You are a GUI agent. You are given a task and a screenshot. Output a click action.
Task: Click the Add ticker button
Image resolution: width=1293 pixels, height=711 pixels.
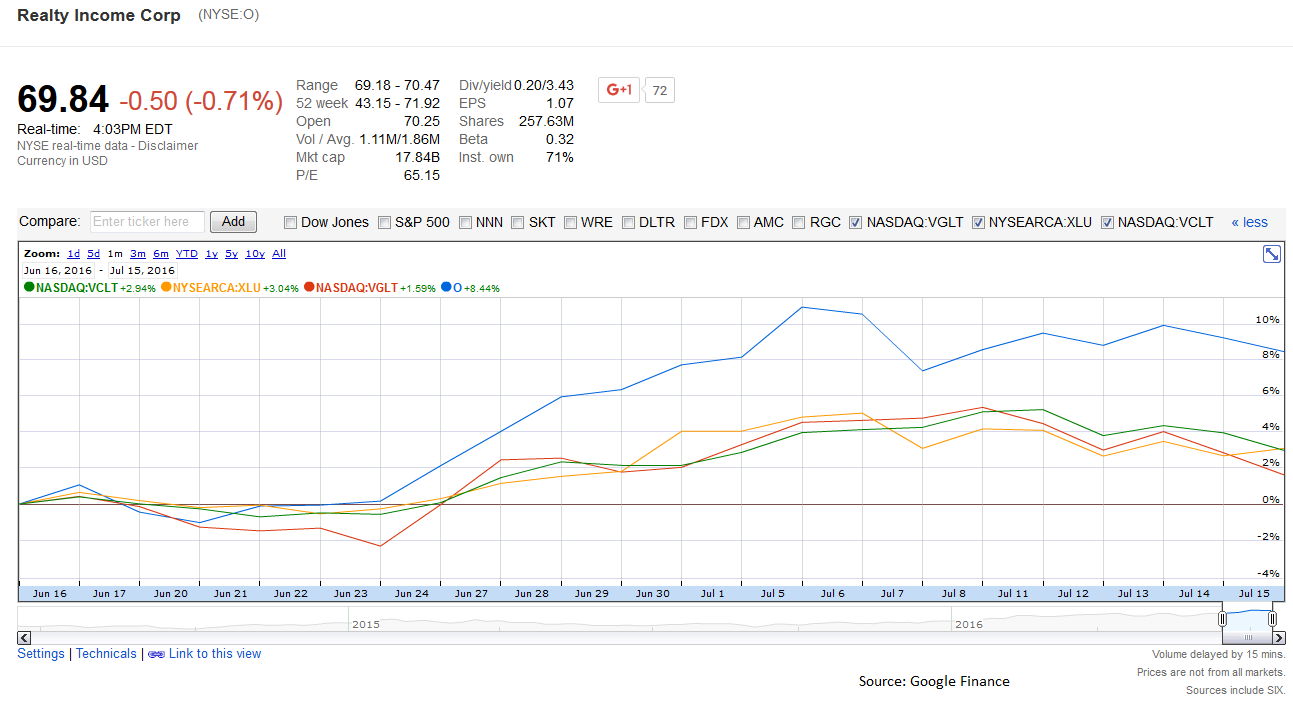(233, 221)
